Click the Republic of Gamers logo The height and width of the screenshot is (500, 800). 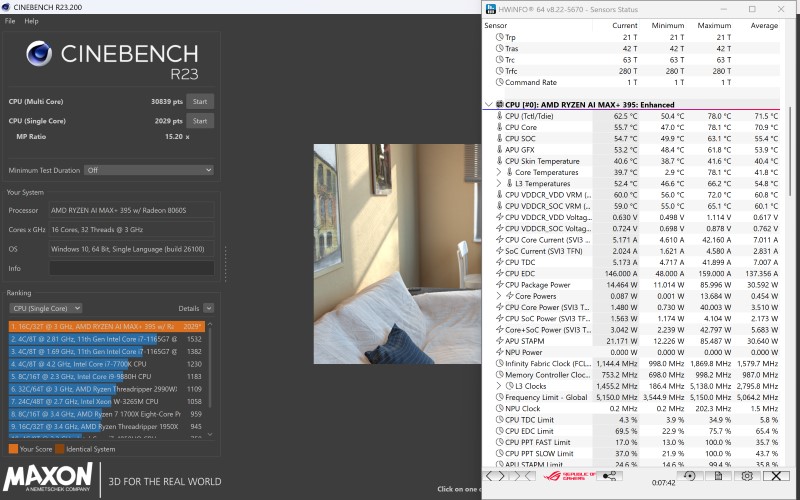(569, 476)
